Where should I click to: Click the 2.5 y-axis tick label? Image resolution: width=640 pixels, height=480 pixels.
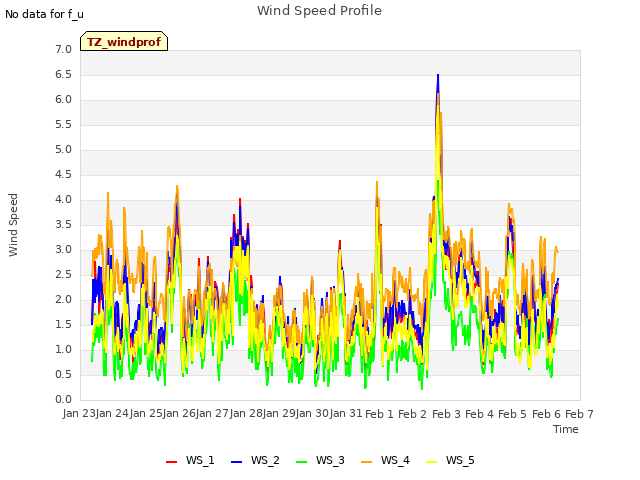pyautogui.click(x=63, y=275)
